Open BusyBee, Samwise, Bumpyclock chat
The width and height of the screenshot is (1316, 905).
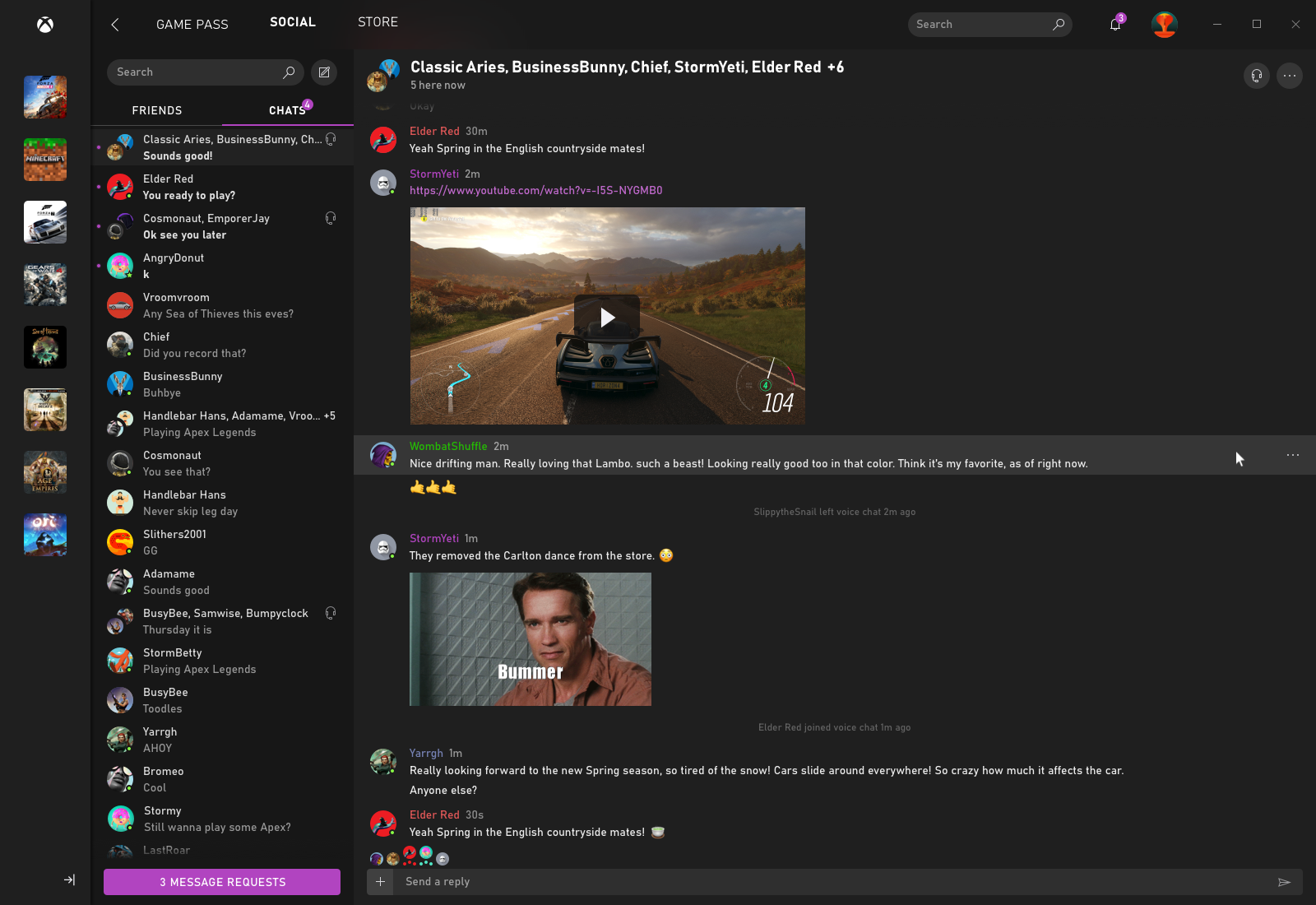222,621
